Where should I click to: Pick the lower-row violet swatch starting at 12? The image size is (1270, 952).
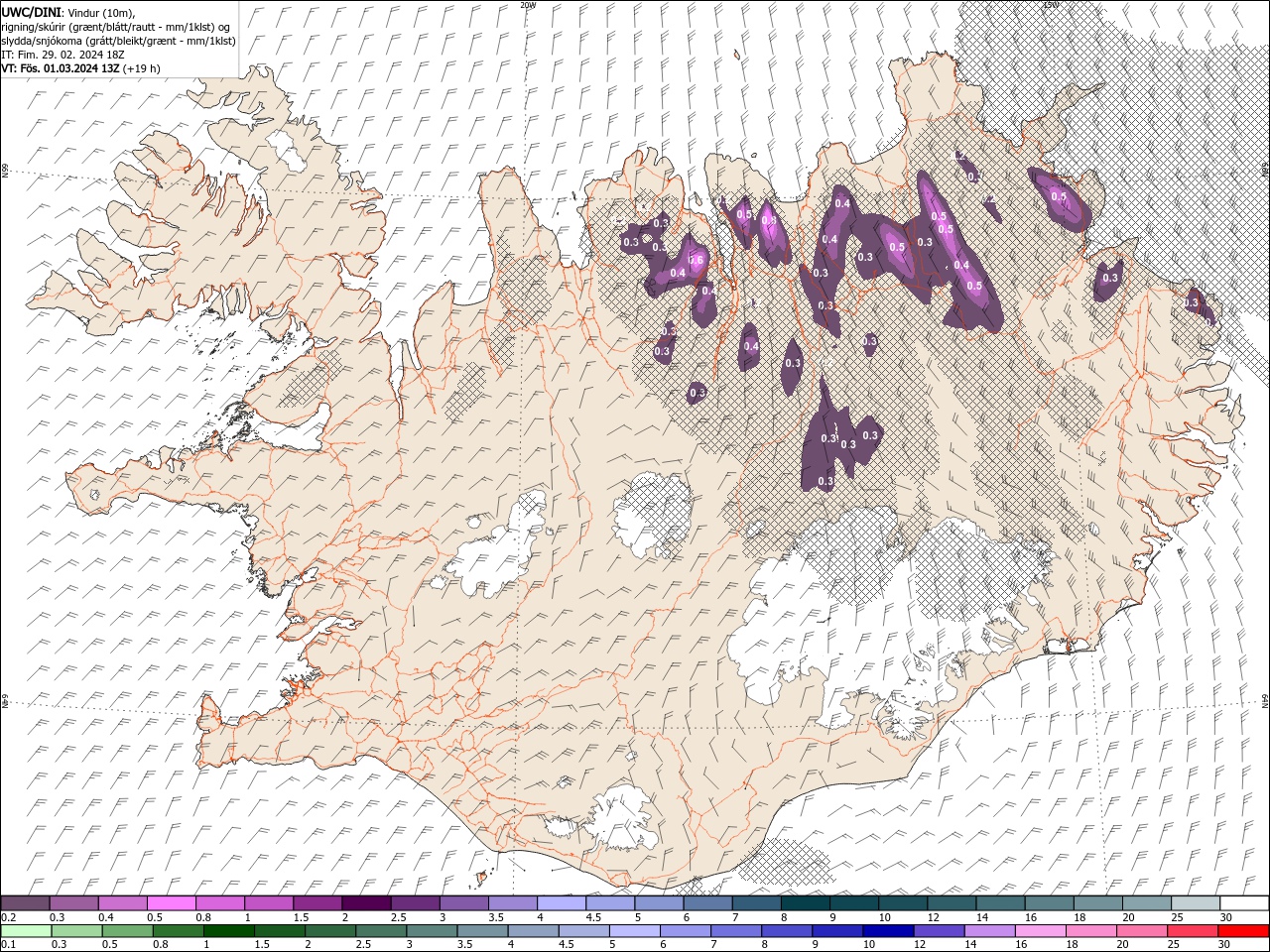(940, 931)
